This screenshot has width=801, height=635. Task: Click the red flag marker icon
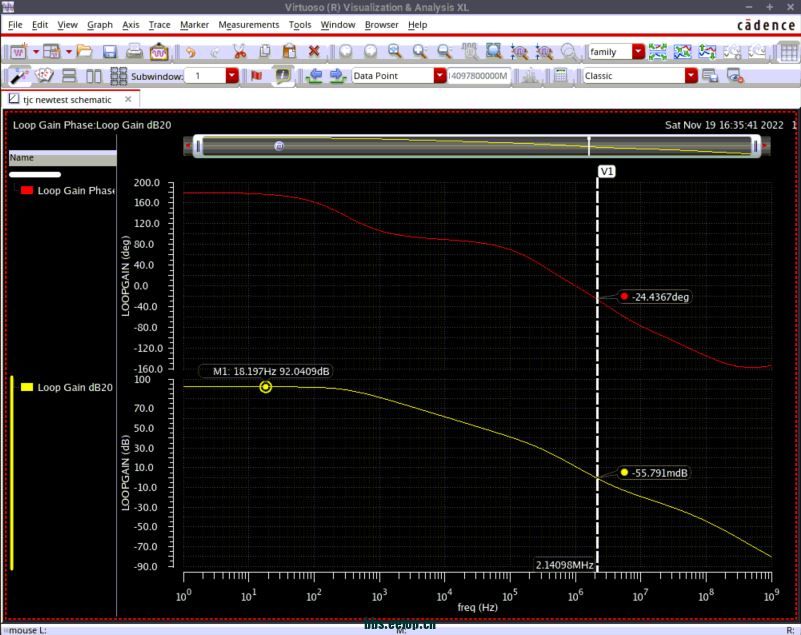(x=256, y=76)
